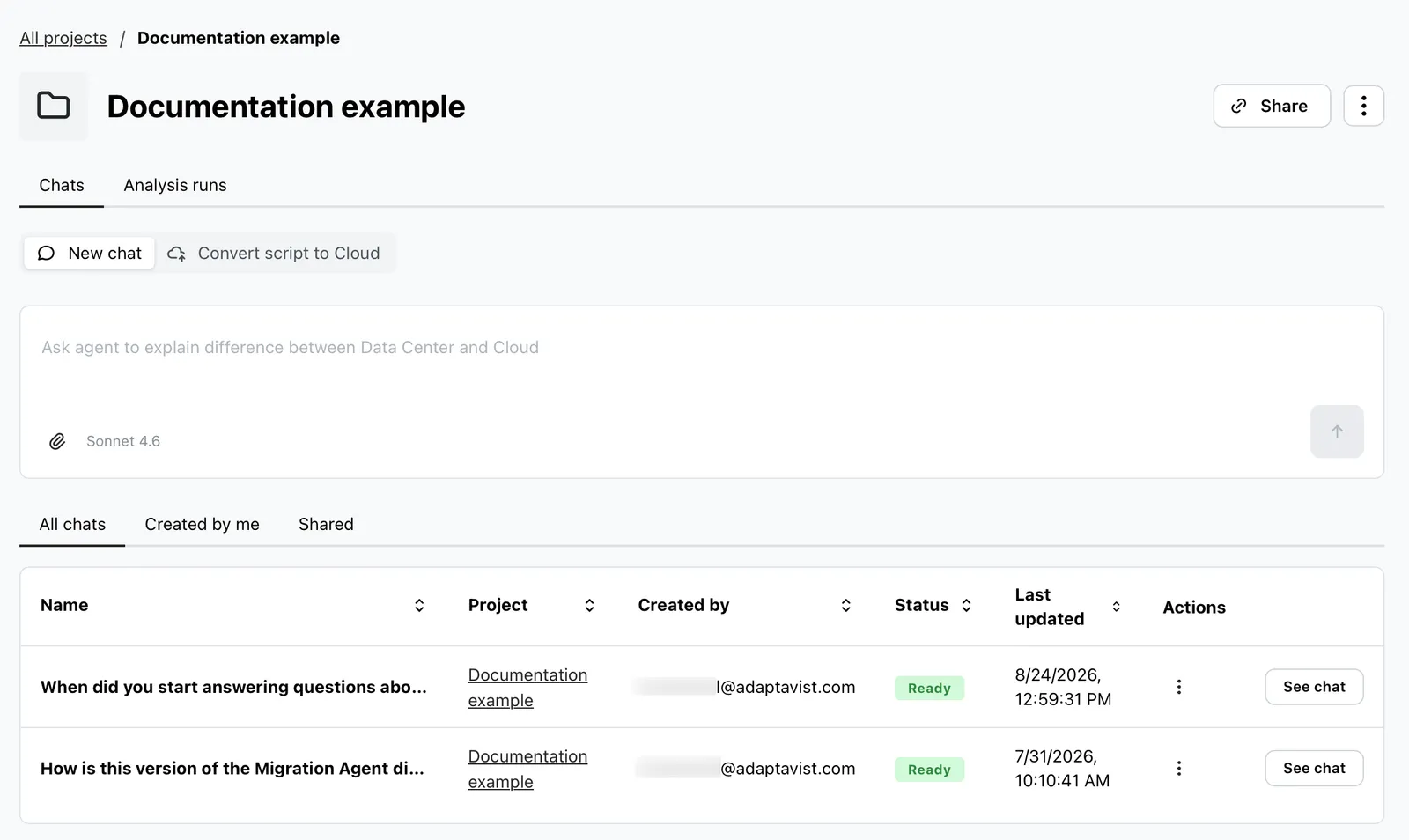Viewport: 1409px width, 840px height.
Task: See chat for 'When did you start answering'
Action: (x=1314, y=687)
